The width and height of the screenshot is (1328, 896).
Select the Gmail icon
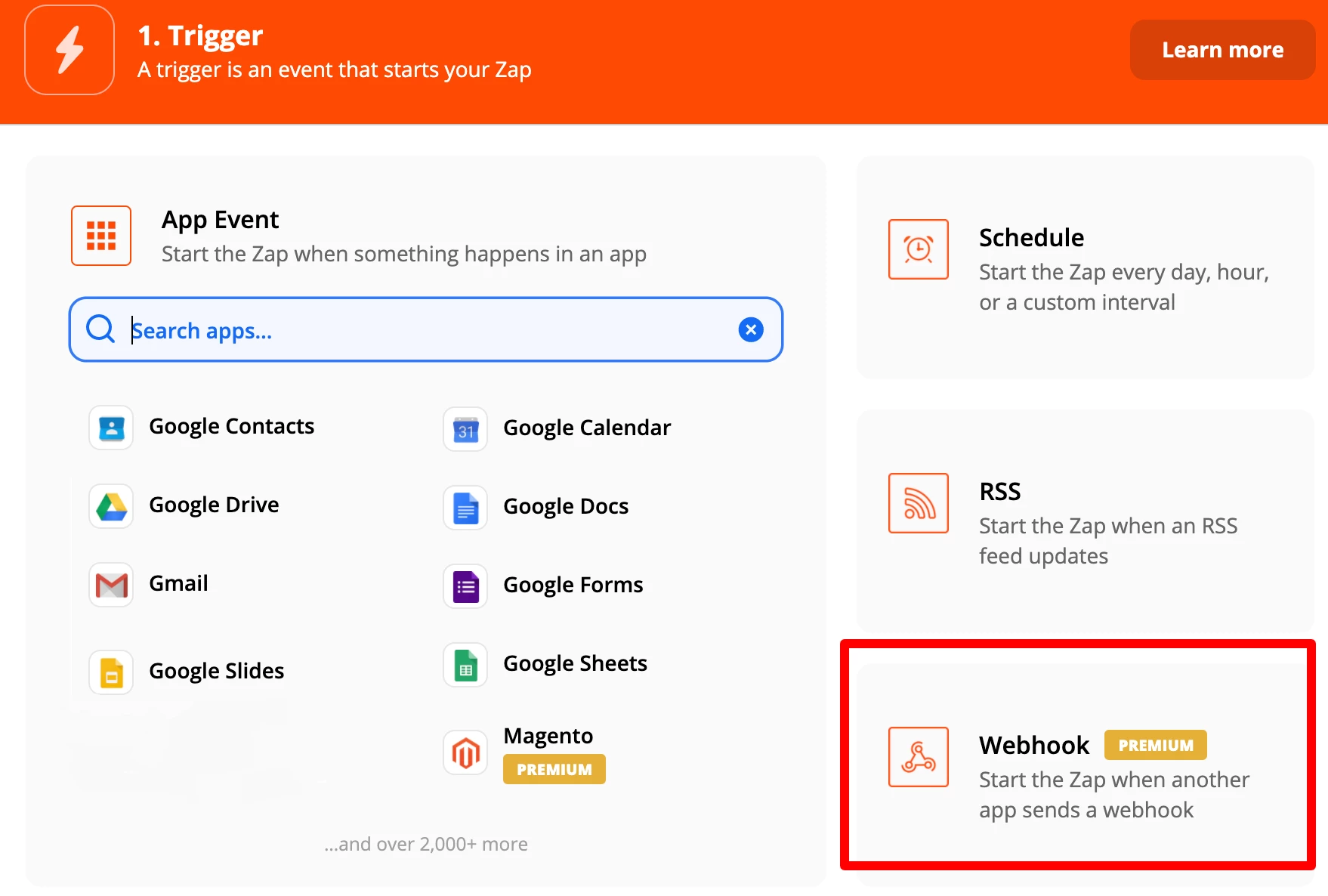111,585
